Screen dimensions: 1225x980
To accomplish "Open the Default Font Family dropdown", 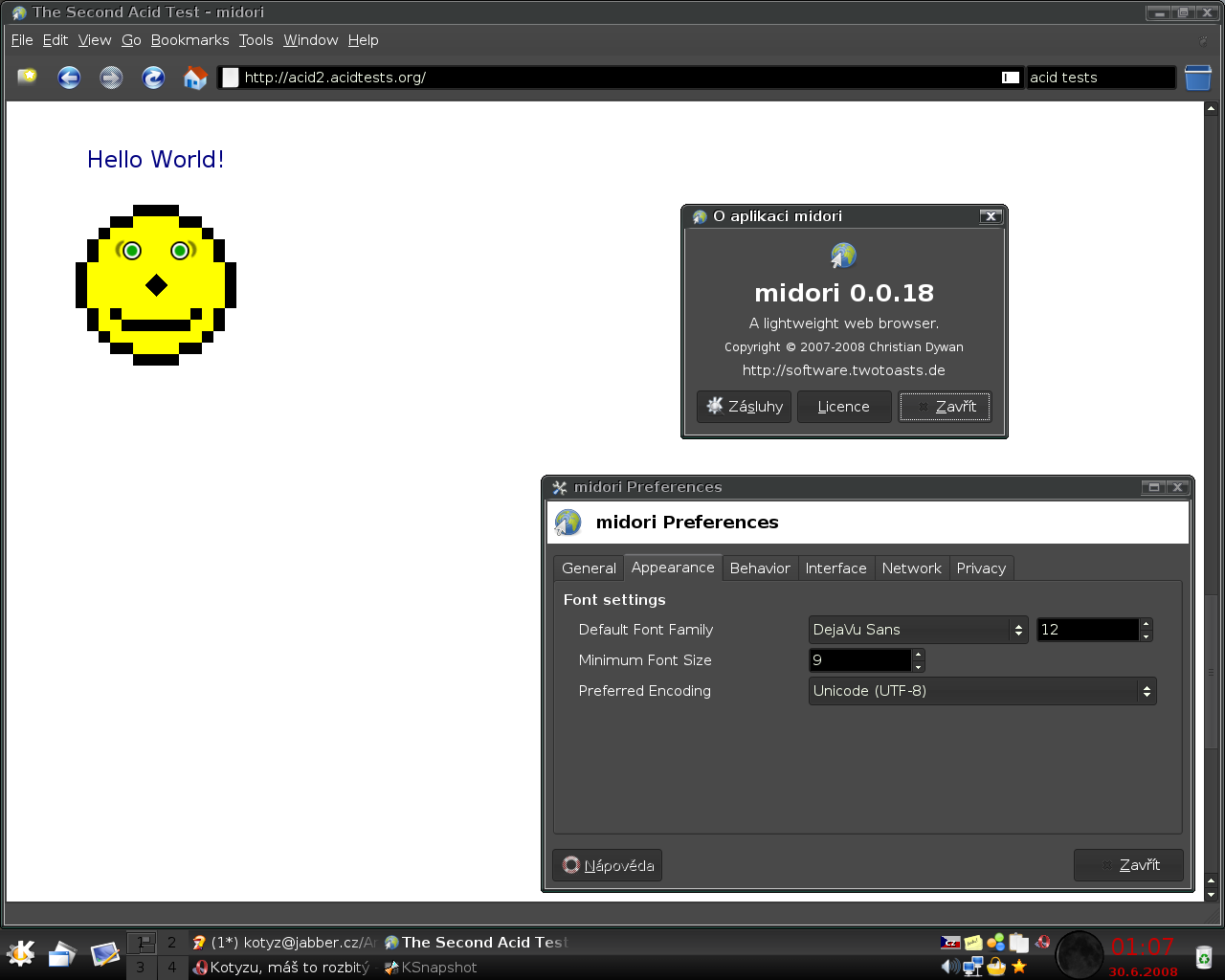I will point(919,630).
